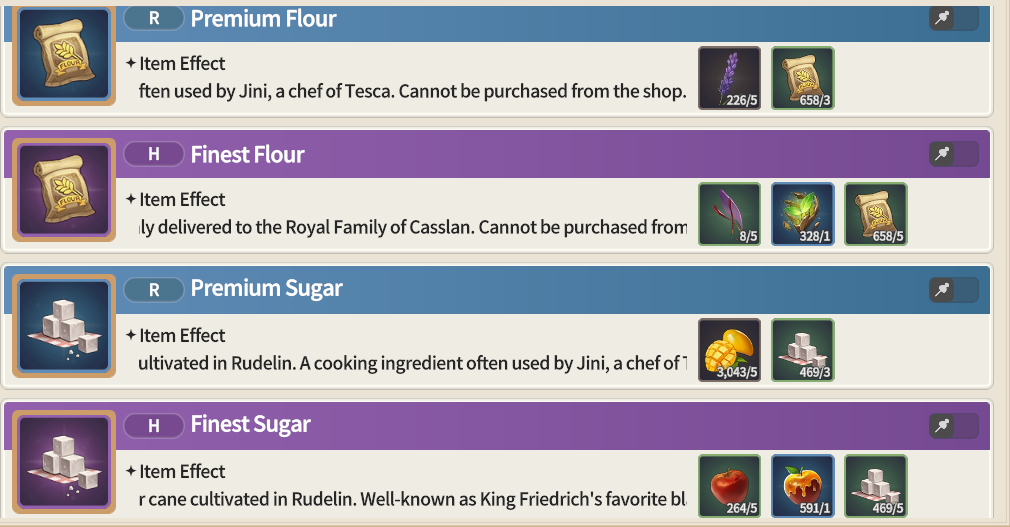Image resolution: width=1010 pixels, height=527 pixels.
Task: Select the red apple ingredient showing 264/5
Action: click(730, 486)
